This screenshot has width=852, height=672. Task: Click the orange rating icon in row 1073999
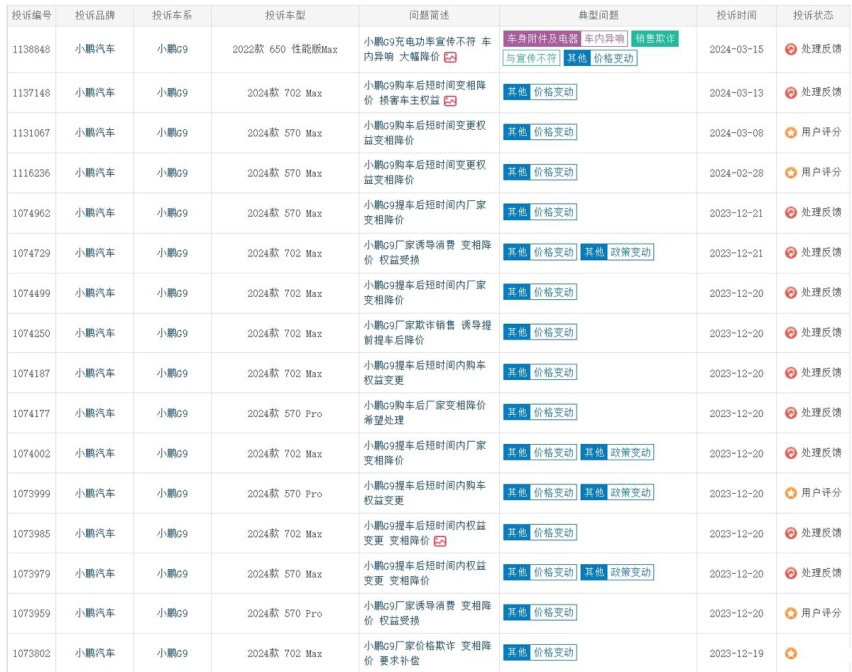[791, 493]
